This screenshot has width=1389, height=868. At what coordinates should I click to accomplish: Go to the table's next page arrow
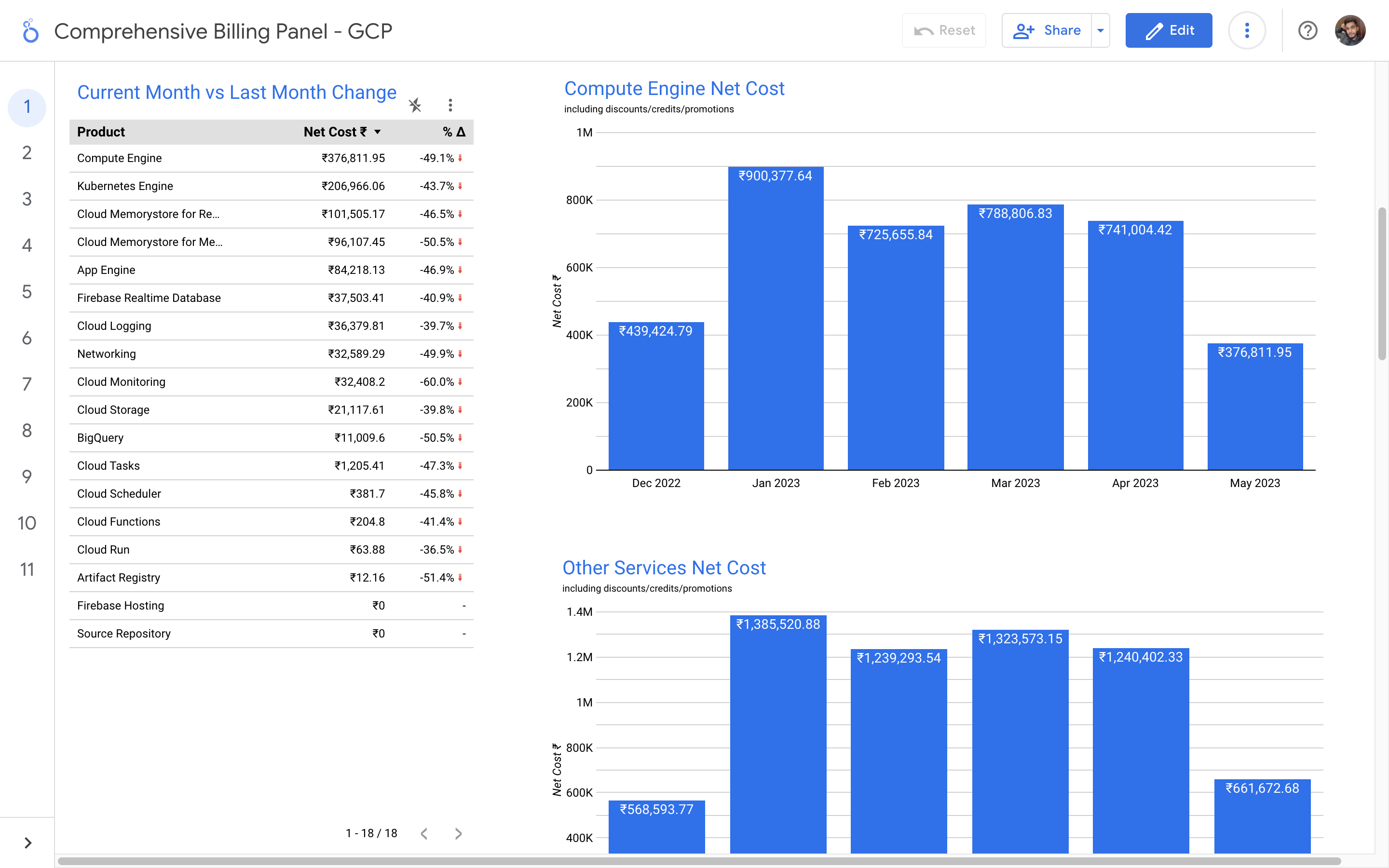coord(458,834)
